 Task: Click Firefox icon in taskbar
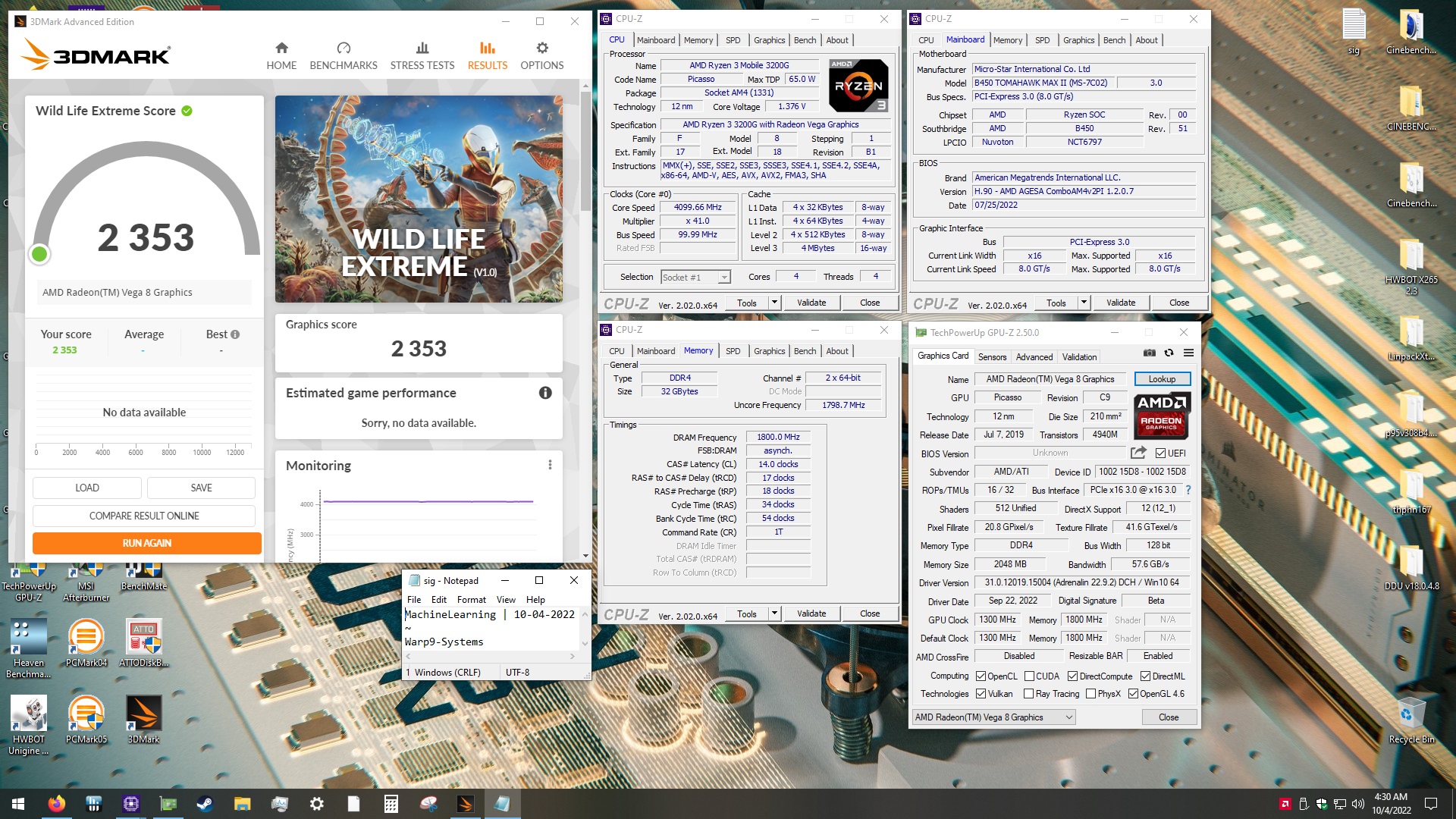(x=57, y=804)
